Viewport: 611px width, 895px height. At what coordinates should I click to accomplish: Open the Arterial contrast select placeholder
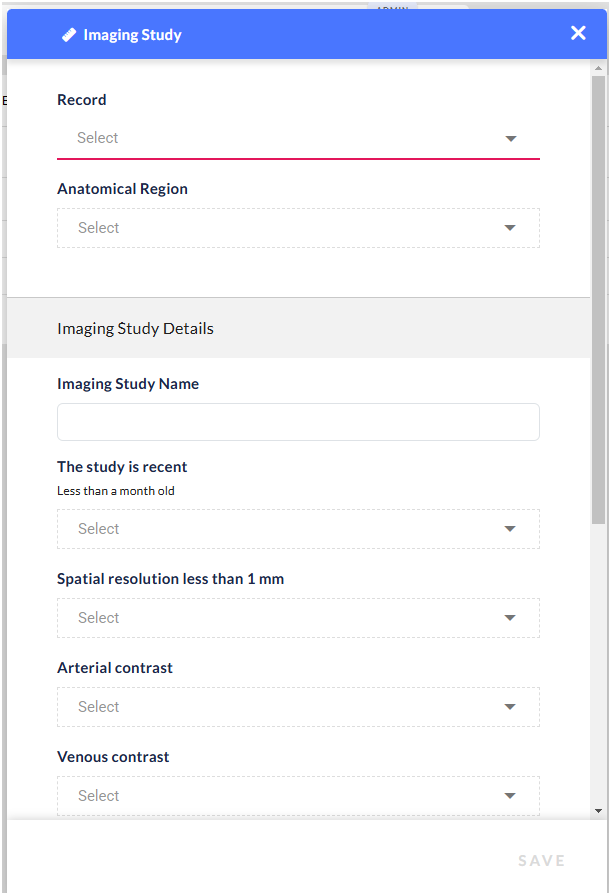click(x=99, y=707)
